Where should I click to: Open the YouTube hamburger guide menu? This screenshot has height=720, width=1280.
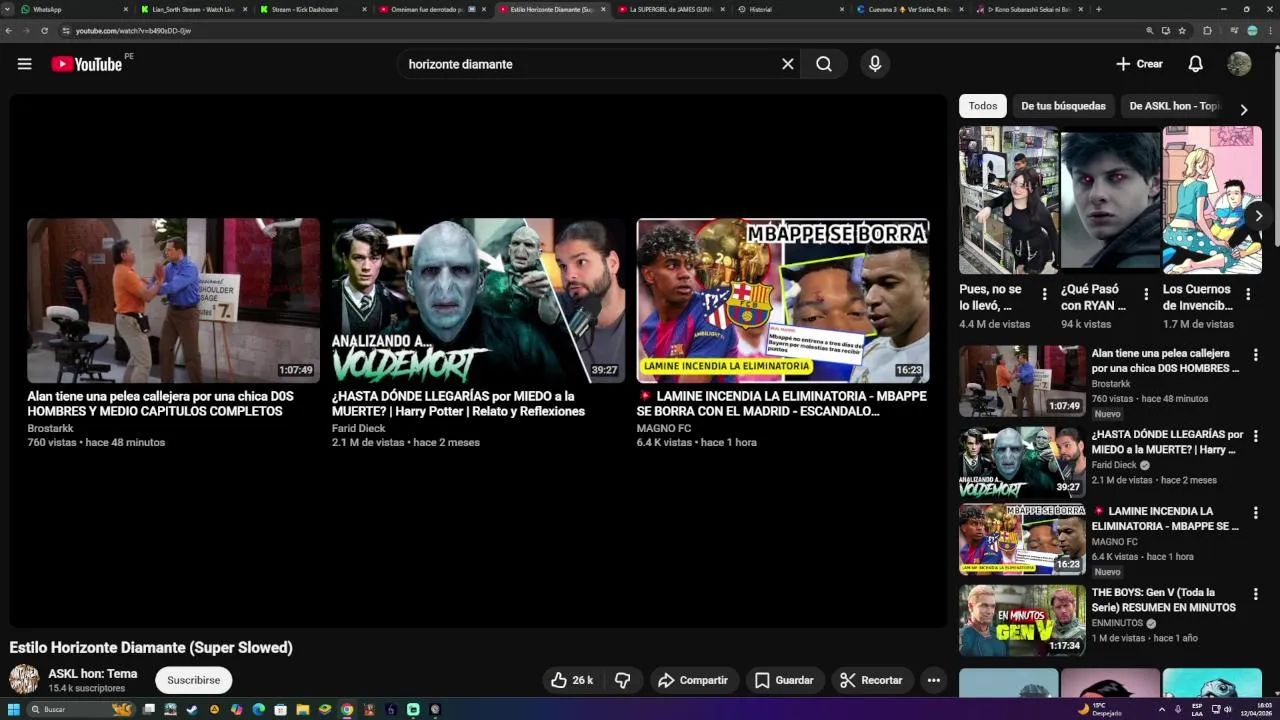click(25, 64)
